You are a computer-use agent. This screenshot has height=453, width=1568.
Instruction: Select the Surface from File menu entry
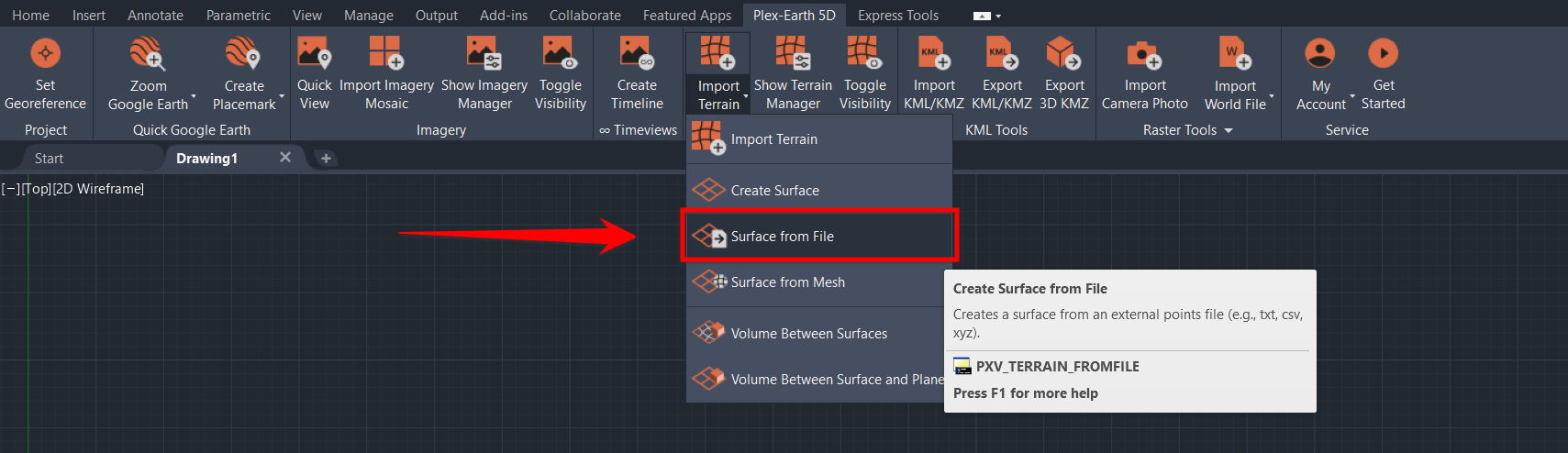tap(818, 236)
